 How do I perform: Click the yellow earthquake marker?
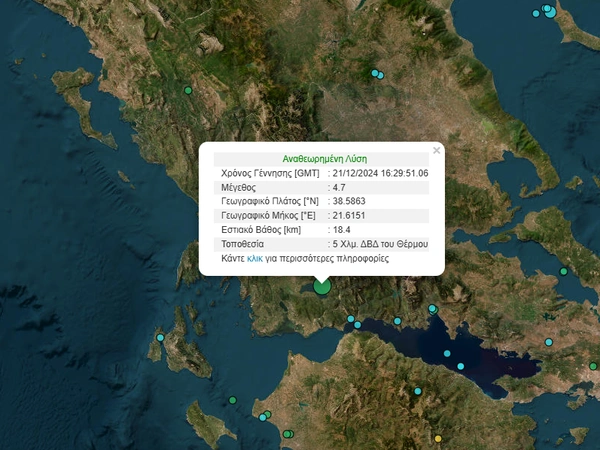tap(438, 438)
